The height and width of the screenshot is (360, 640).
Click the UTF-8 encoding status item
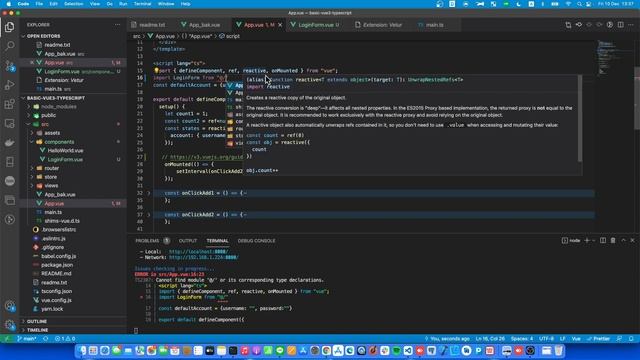(x=546, y=339)
